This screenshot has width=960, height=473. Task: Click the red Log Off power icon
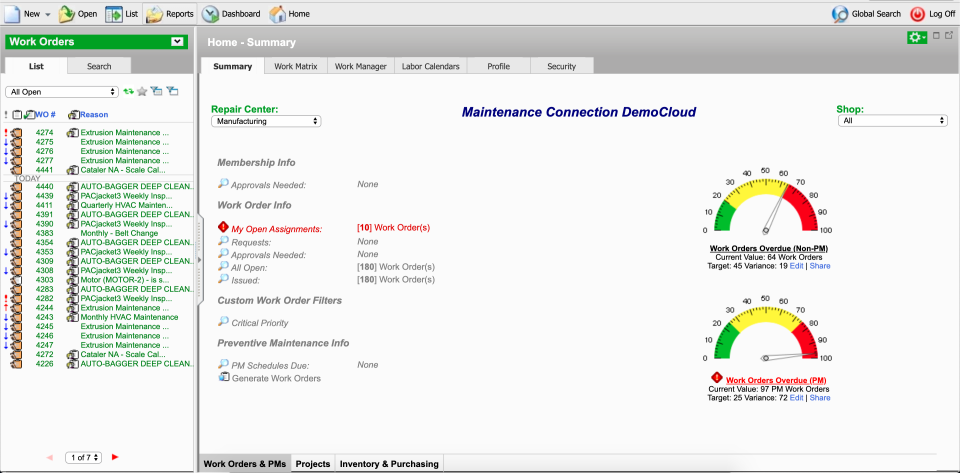917,13
